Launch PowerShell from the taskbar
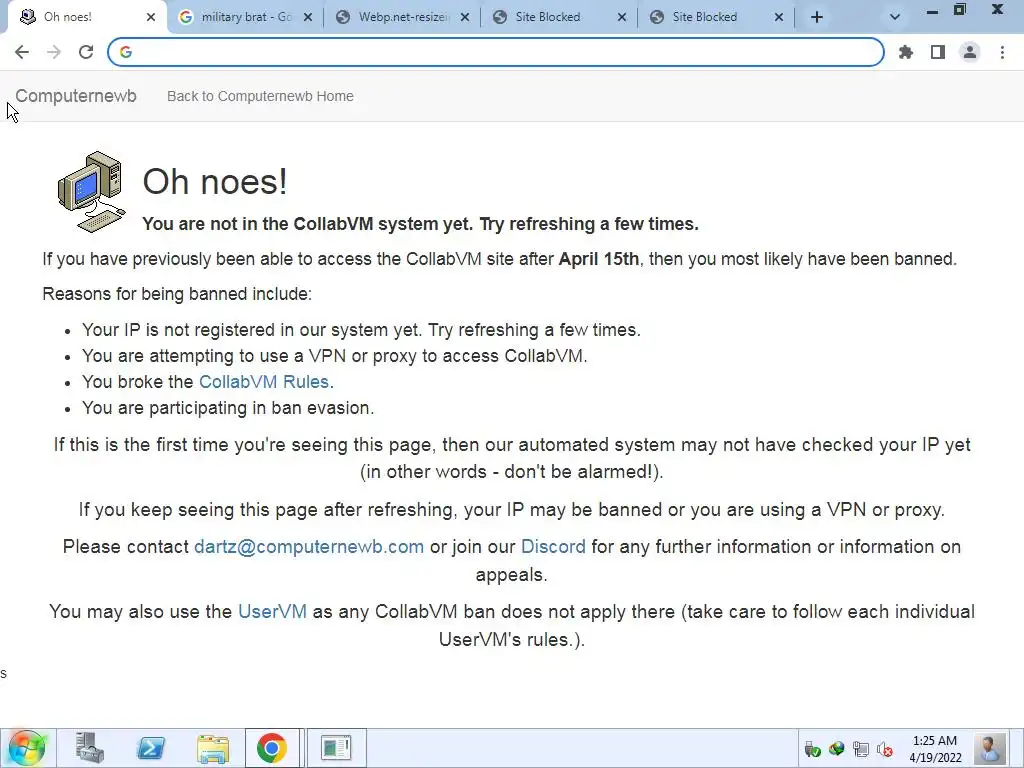 pos(150,748)
